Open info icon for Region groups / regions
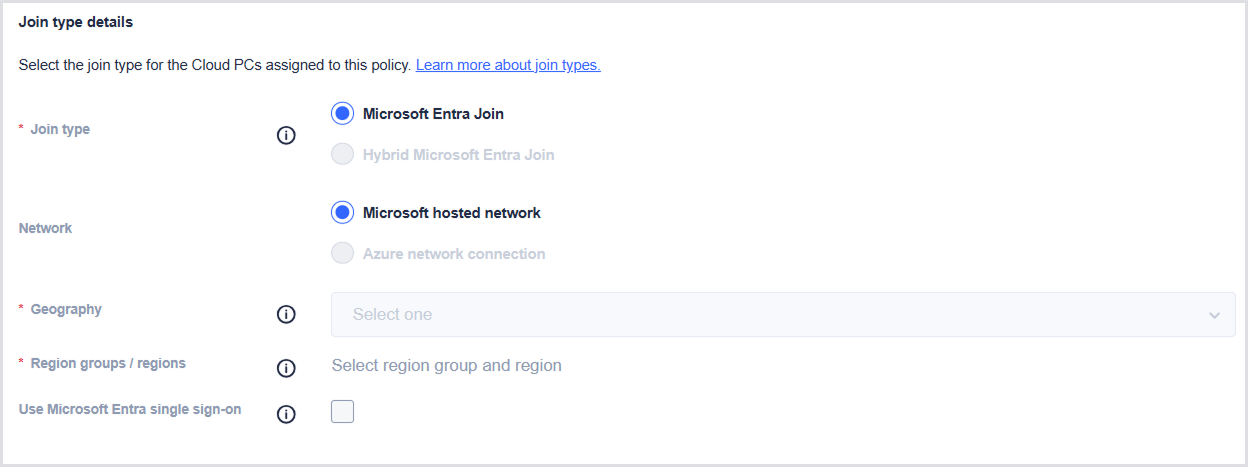This screenshot has width=1248, height=467. (x=286, y=368)
